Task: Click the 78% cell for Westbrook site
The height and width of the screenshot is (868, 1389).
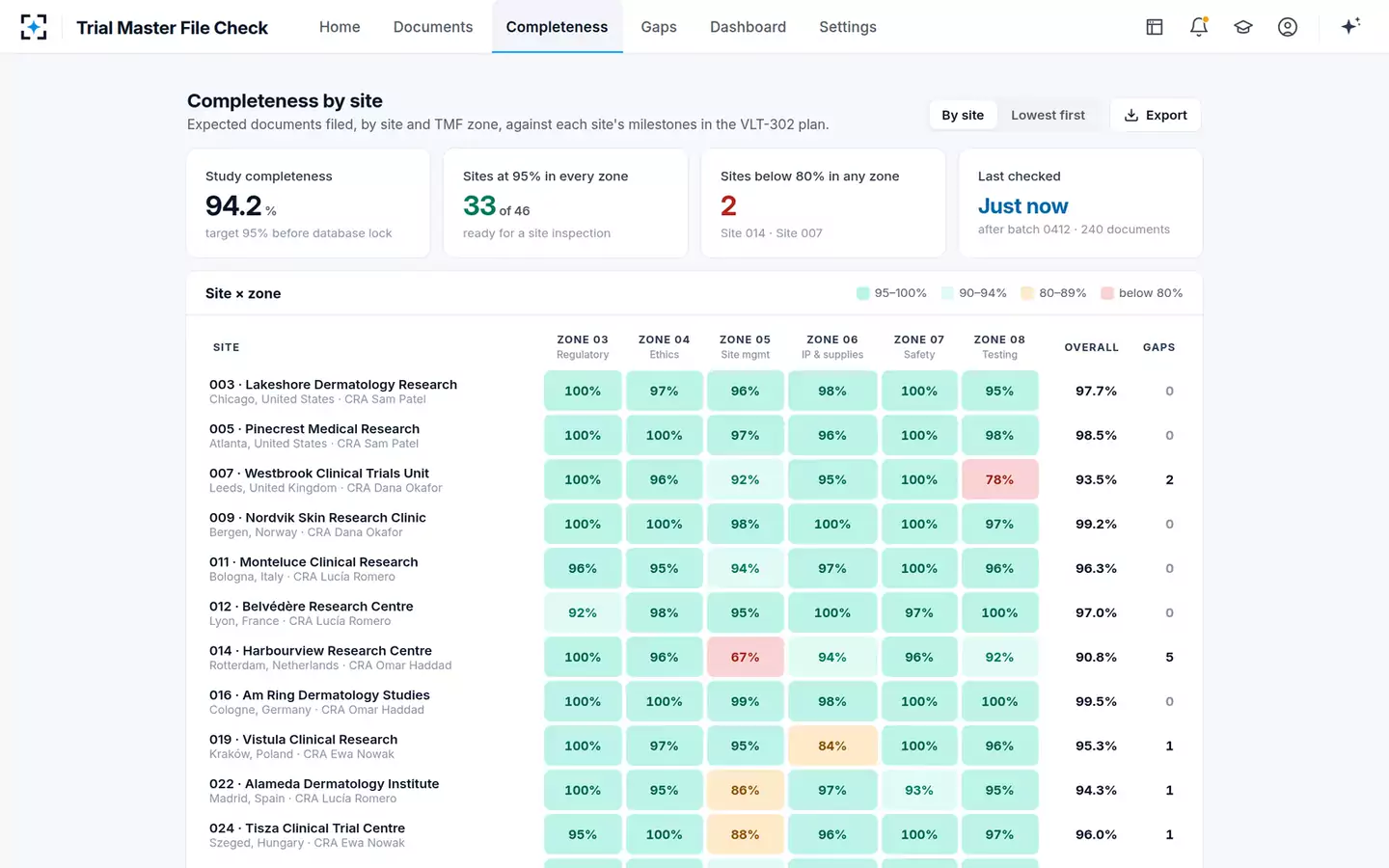Action: click(999, 479)
